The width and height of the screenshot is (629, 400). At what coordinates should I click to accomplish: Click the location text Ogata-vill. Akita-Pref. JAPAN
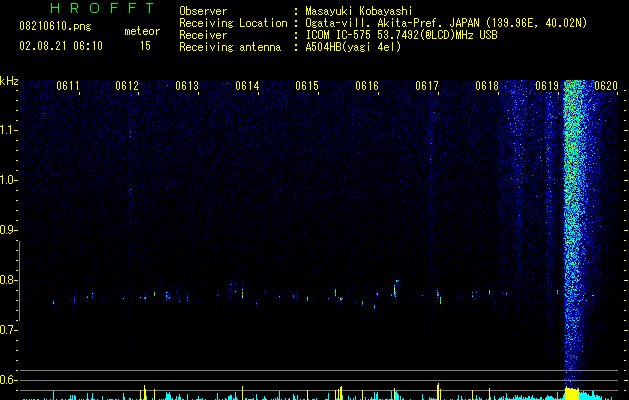click(392, 23)
